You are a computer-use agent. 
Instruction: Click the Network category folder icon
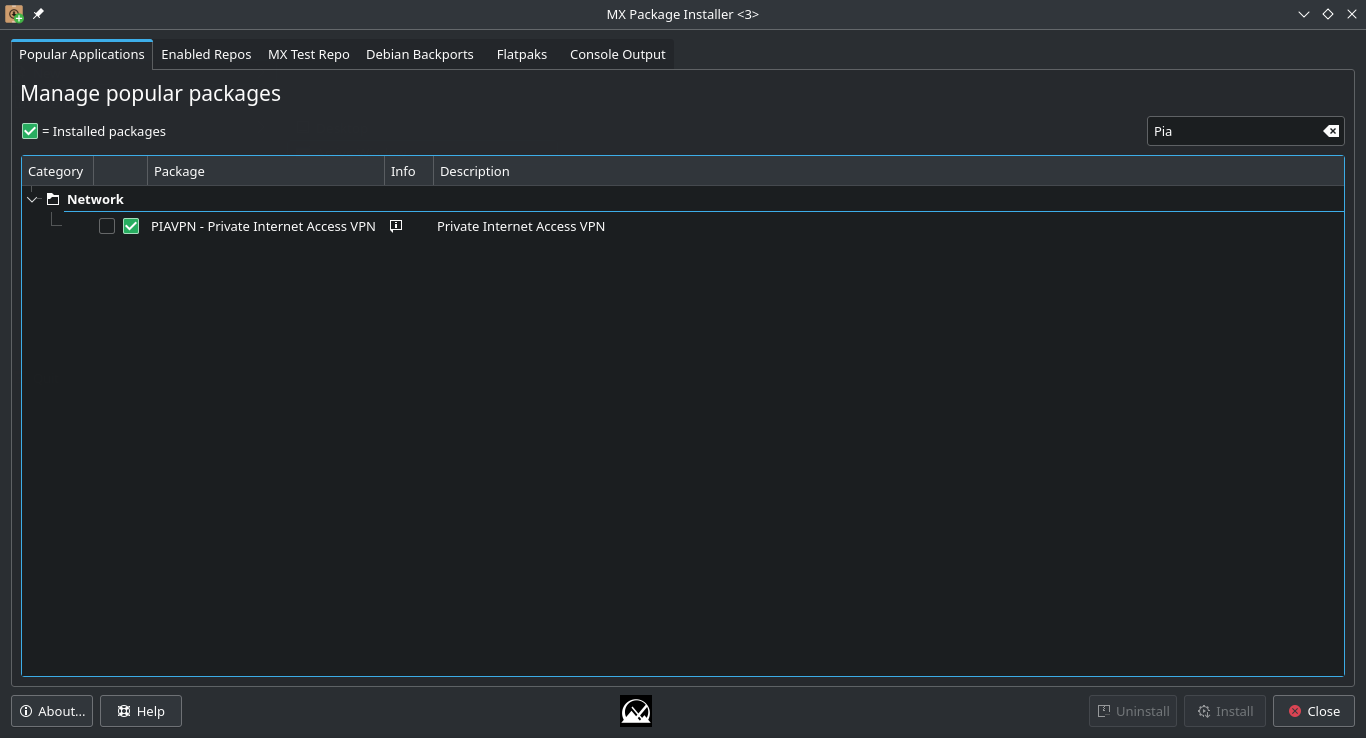coord(53,199)
